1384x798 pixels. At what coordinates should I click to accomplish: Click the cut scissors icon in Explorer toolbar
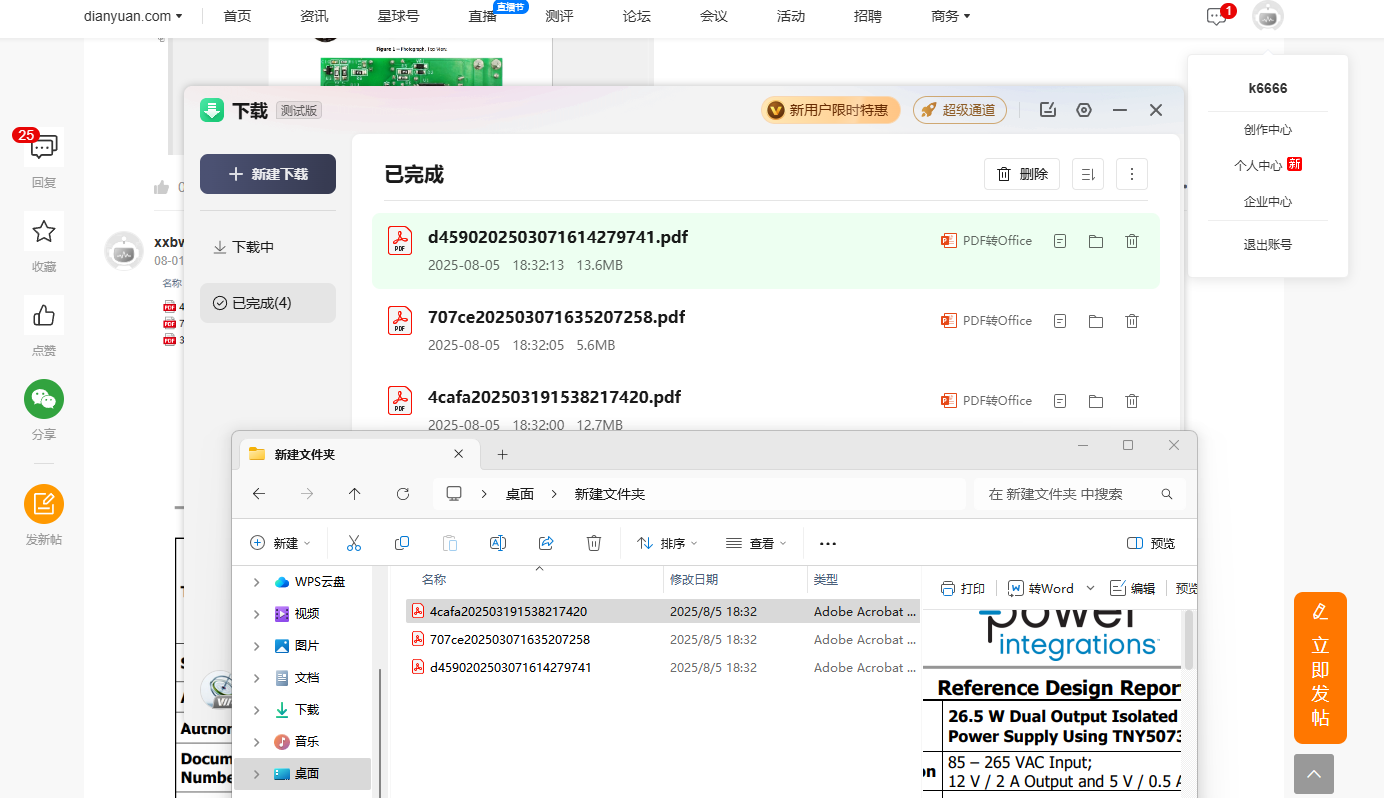click(353, 543)
